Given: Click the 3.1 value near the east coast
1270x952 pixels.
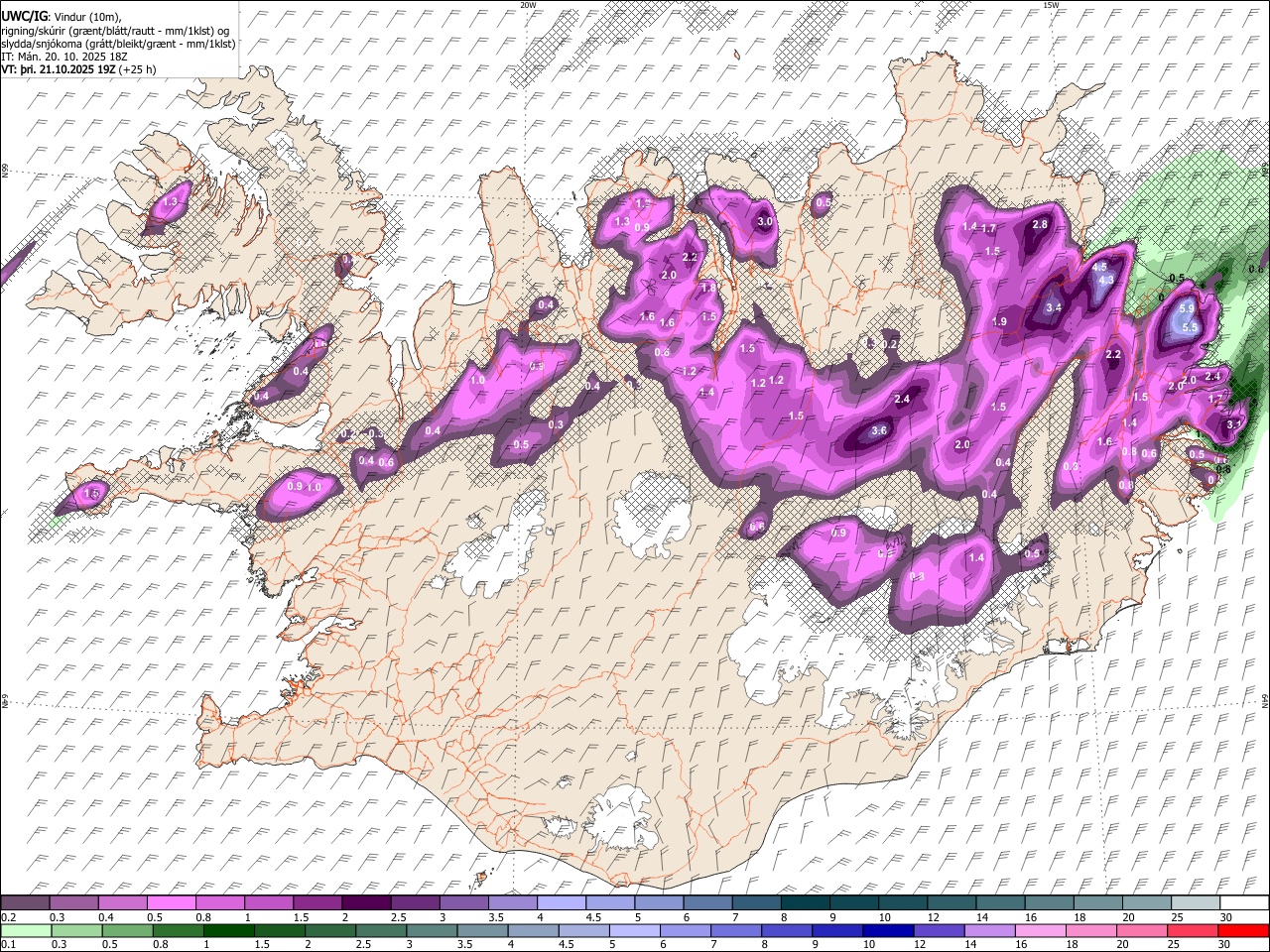Looking at the screenshot, I should coord(1234,424).
